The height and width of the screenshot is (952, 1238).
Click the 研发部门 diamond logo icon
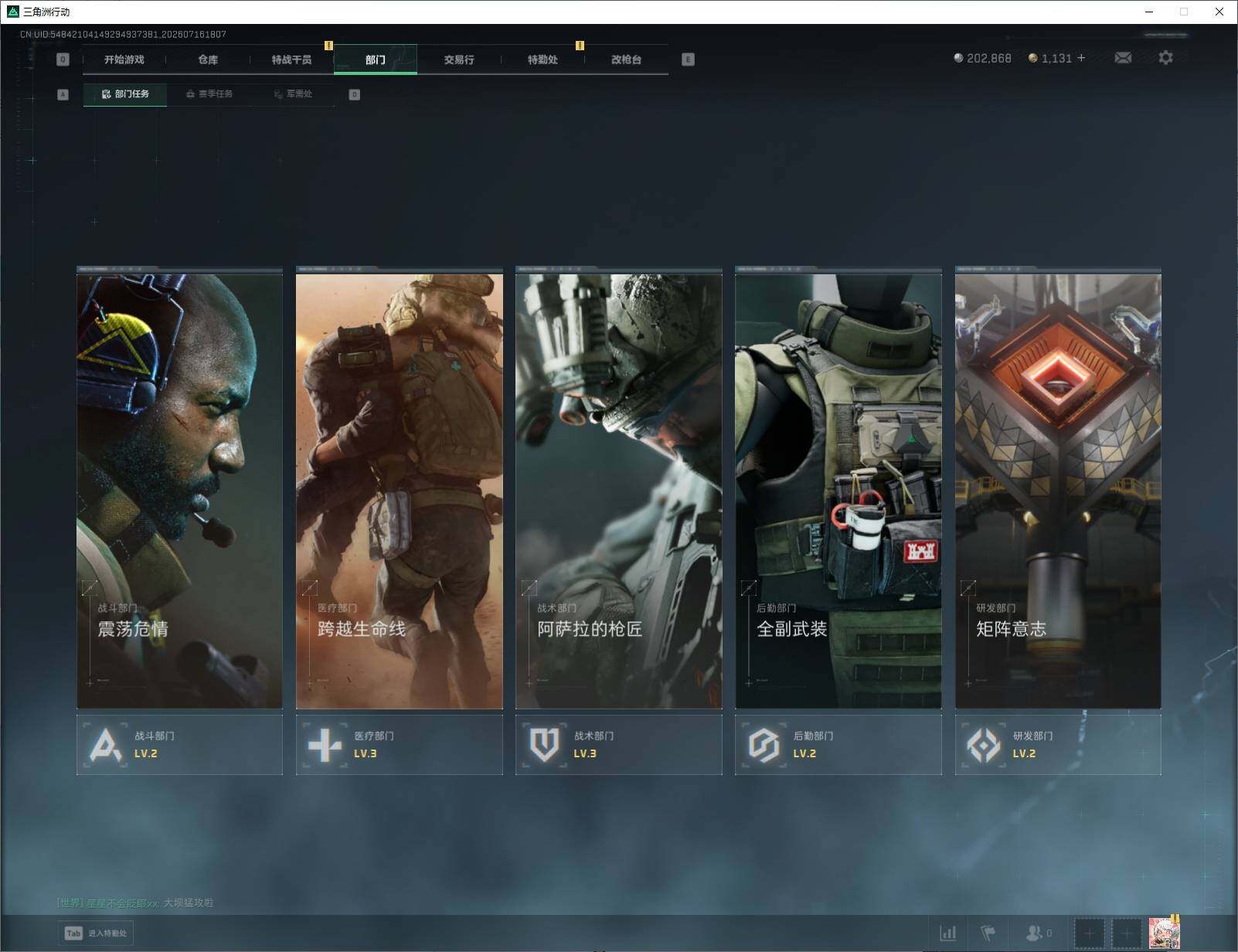(x=984, y=746)
